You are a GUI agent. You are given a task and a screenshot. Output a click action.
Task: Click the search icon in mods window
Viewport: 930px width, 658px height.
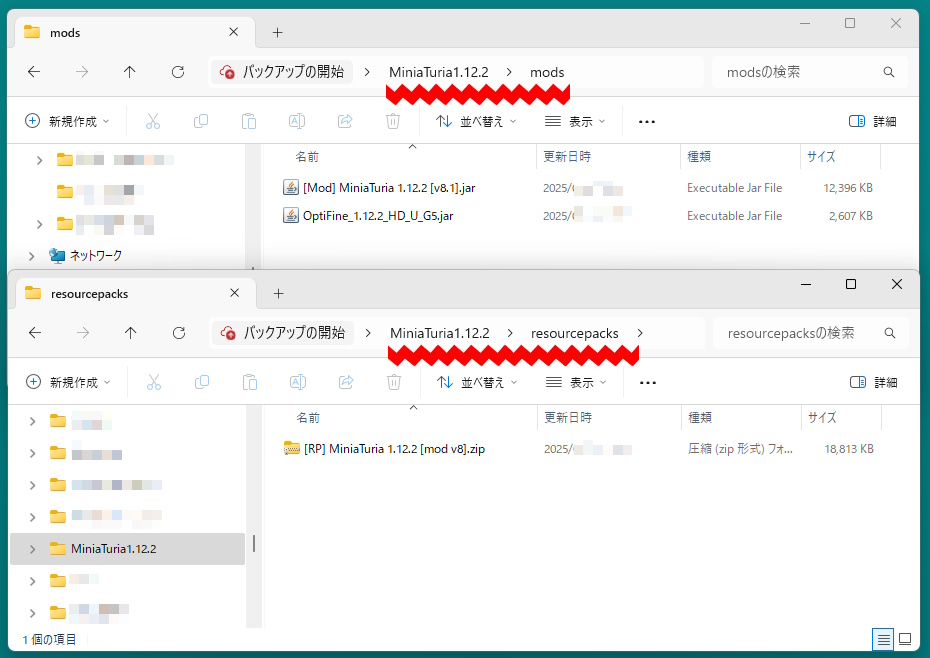click(888, 72)
